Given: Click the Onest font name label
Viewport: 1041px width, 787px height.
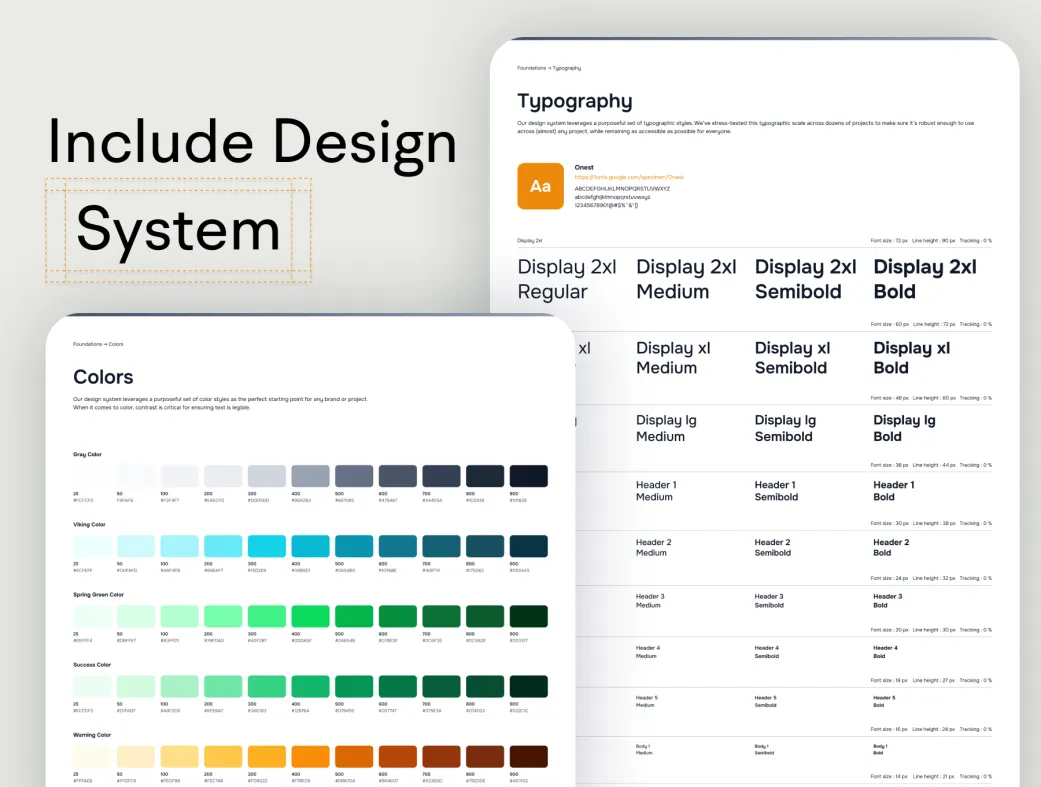Looking at the screenshot, I should (584, 167).
